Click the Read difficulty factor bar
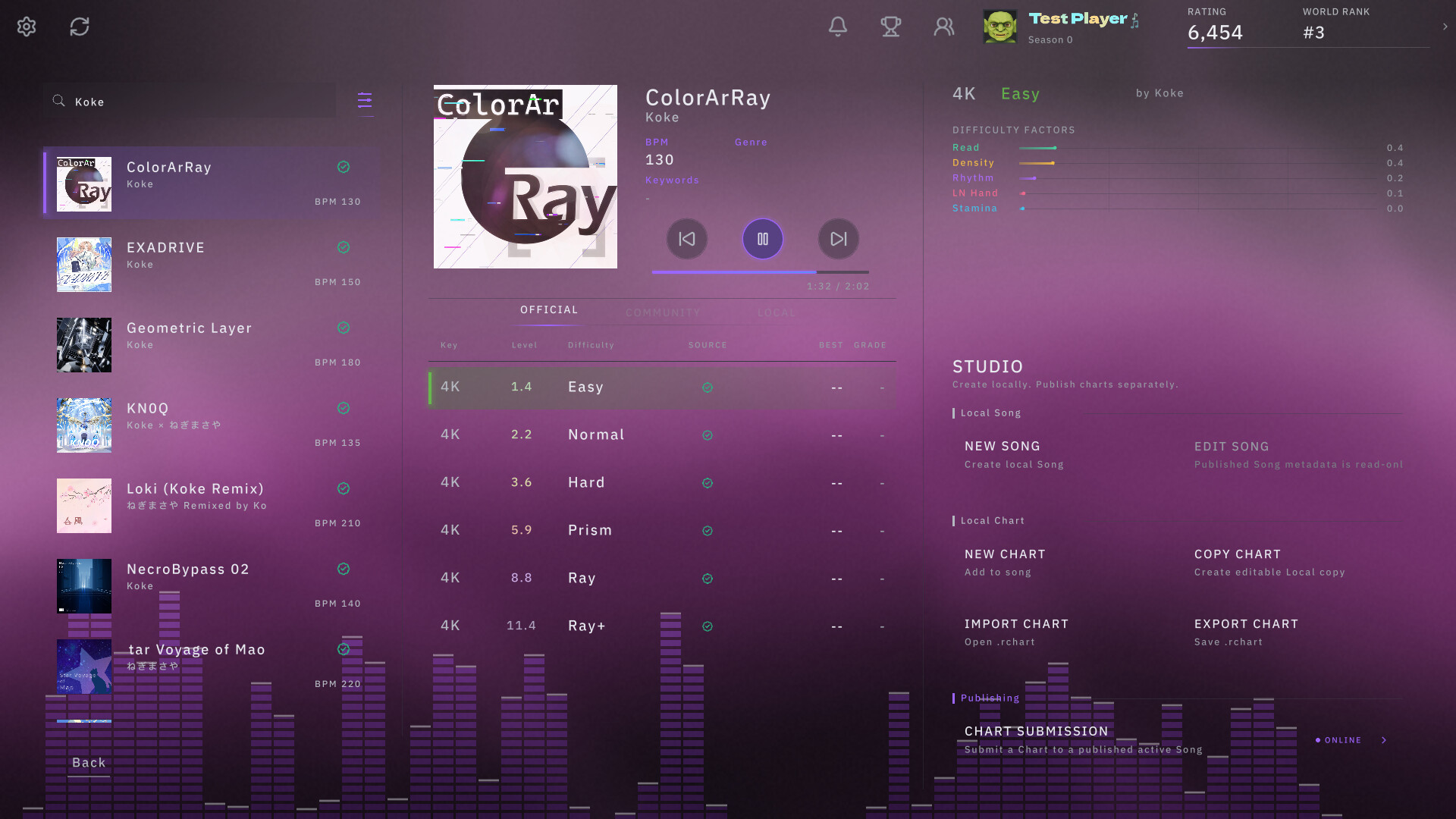 click(x=1198, y=148)
